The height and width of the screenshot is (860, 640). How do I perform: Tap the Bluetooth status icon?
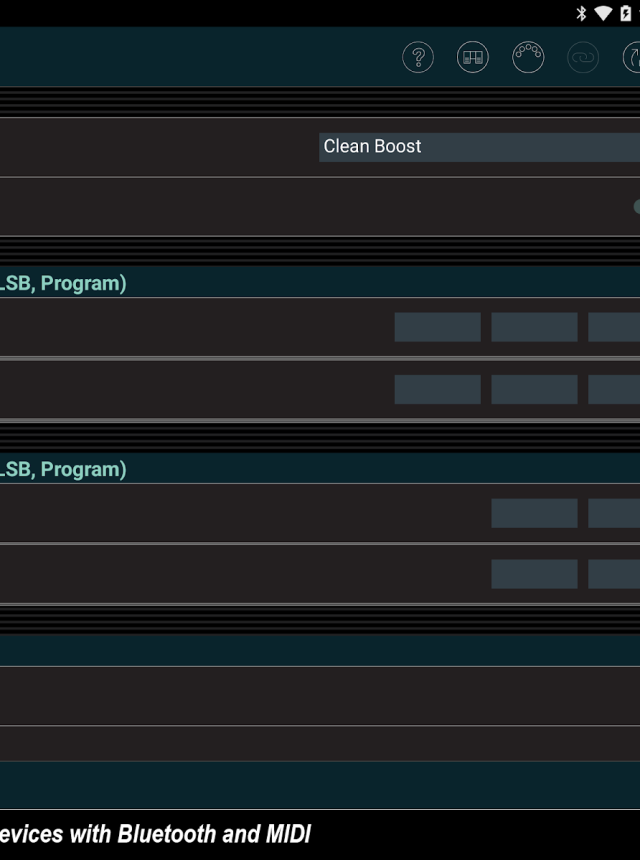pos(581,13)
